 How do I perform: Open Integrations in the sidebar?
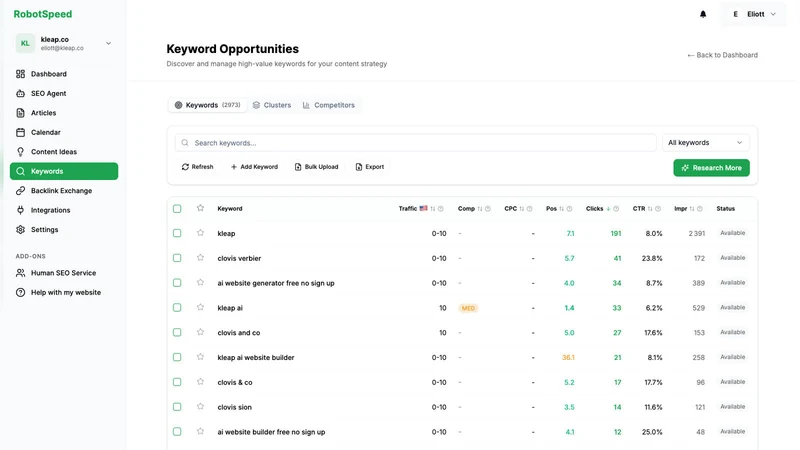pyautogui.click(x=64, y=210)
